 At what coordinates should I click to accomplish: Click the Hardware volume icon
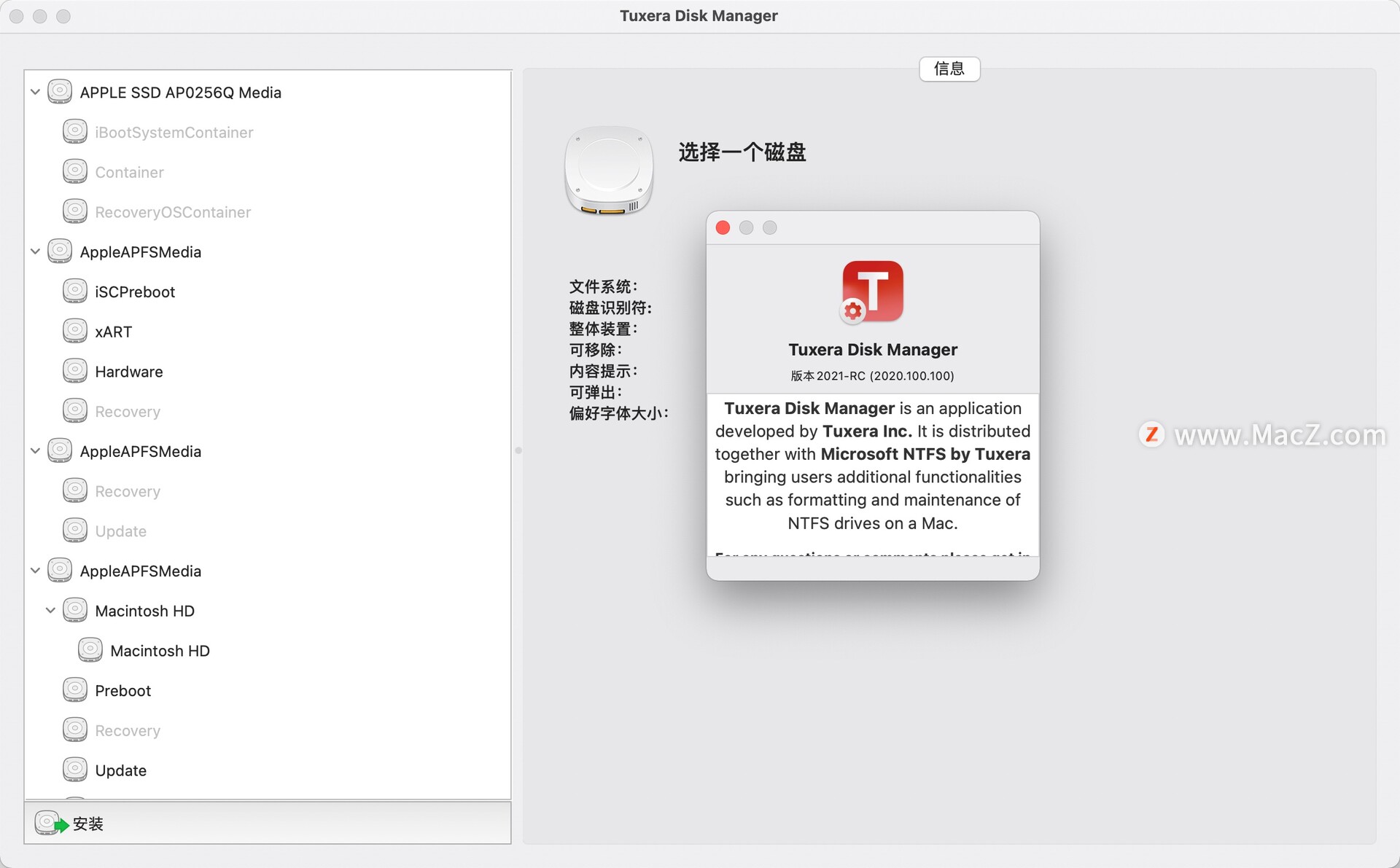point(75,371)
